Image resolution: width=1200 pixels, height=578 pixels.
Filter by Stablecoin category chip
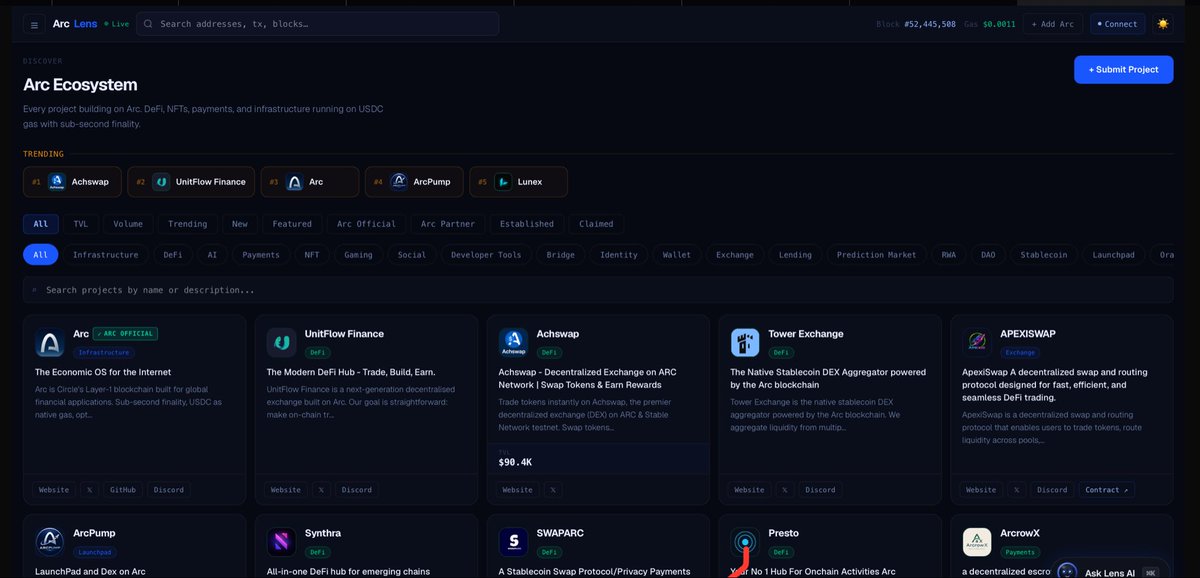[x=1043, y=255]
